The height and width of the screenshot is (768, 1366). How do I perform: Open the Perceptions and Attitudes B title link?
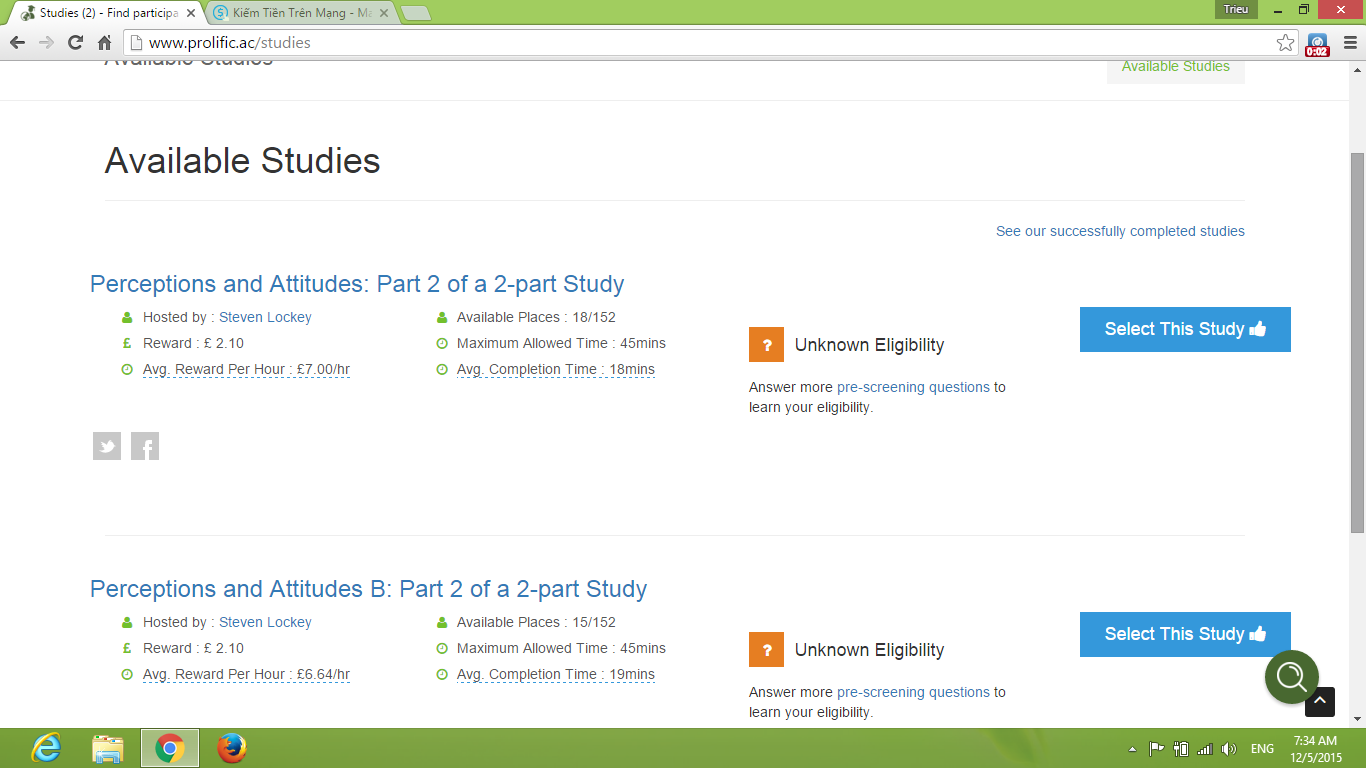click(369, 589)
